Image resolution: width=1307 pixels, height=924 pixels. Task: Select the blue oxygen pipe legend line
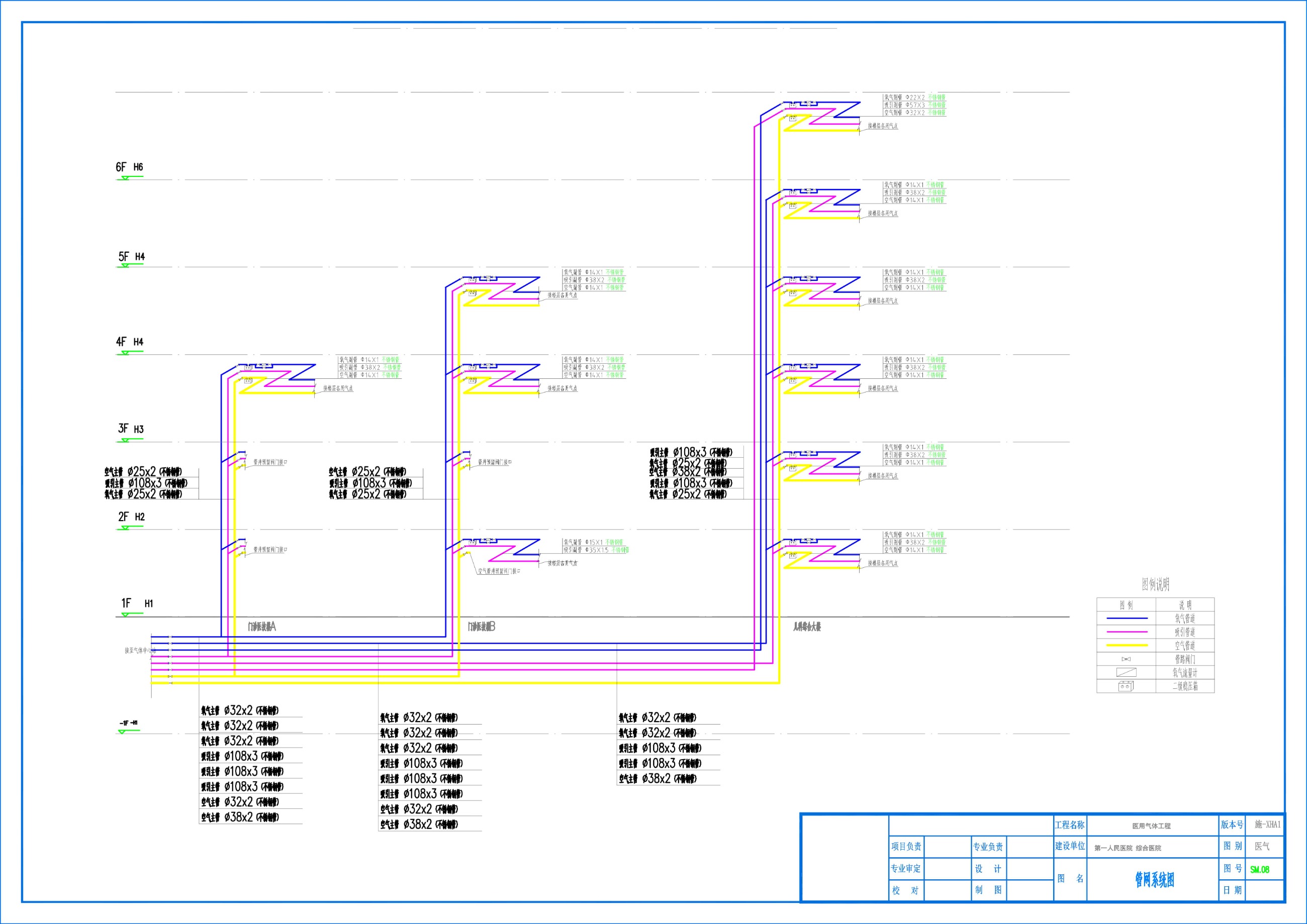click(x=1127, y=618)
